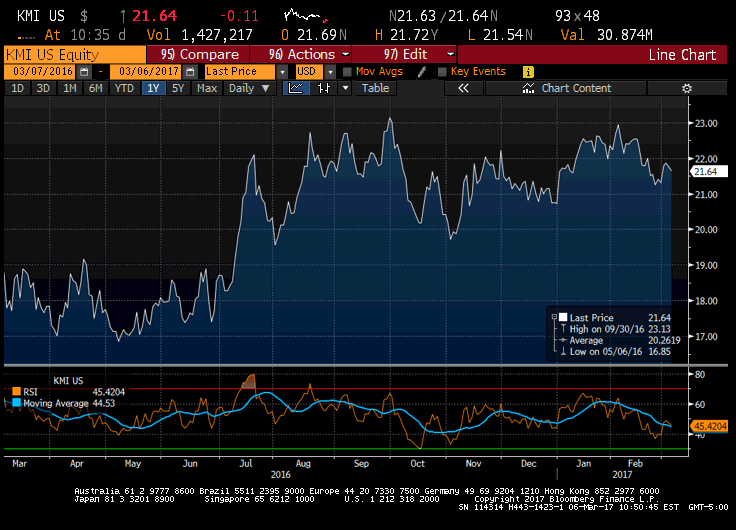The height and width of the screenshot is (530, 736).
Task: Click the Chart Content button label
Action: (576, 88)
